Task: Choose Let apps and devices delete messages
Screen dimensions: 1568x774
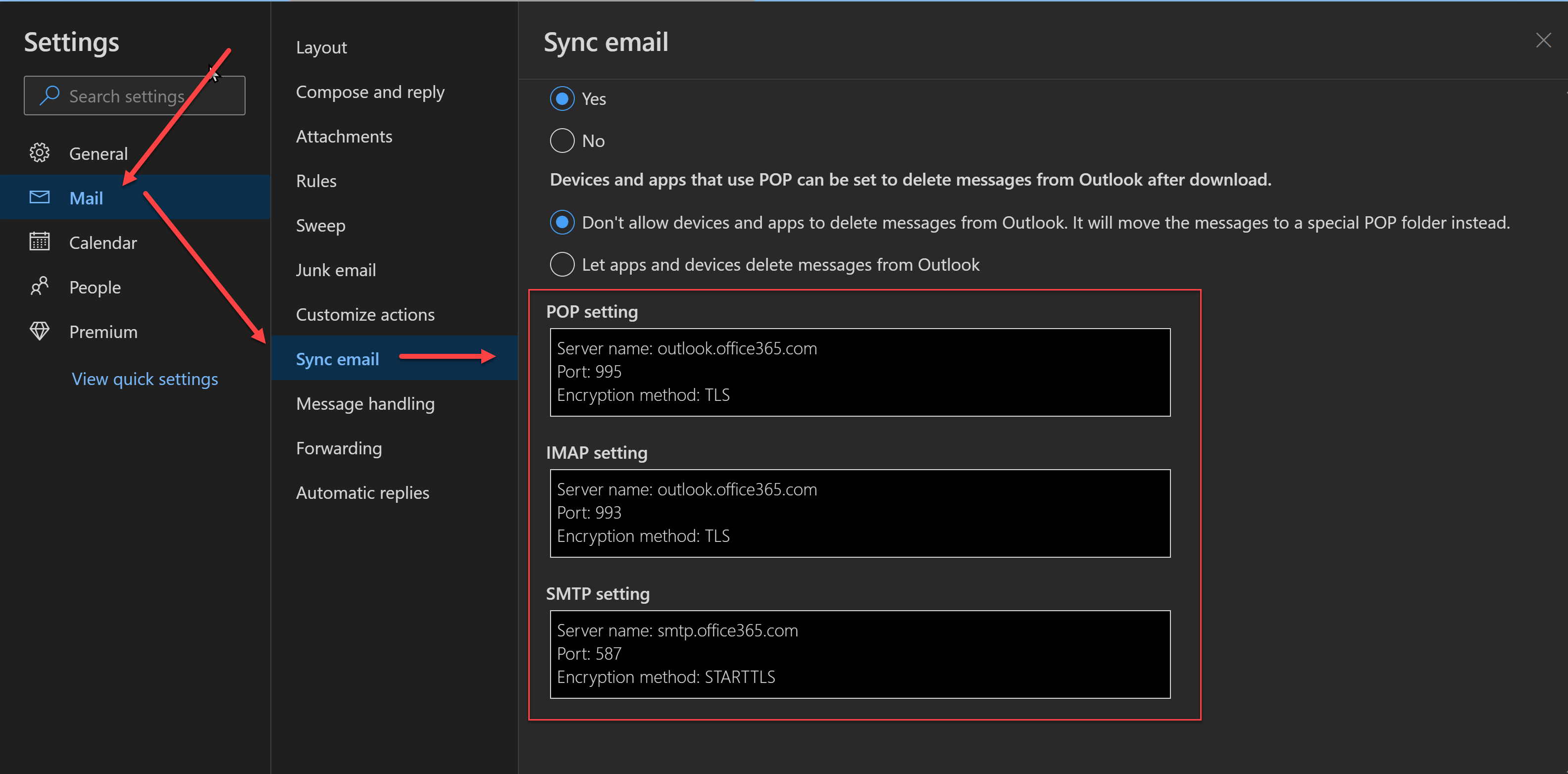Action: 562,265
